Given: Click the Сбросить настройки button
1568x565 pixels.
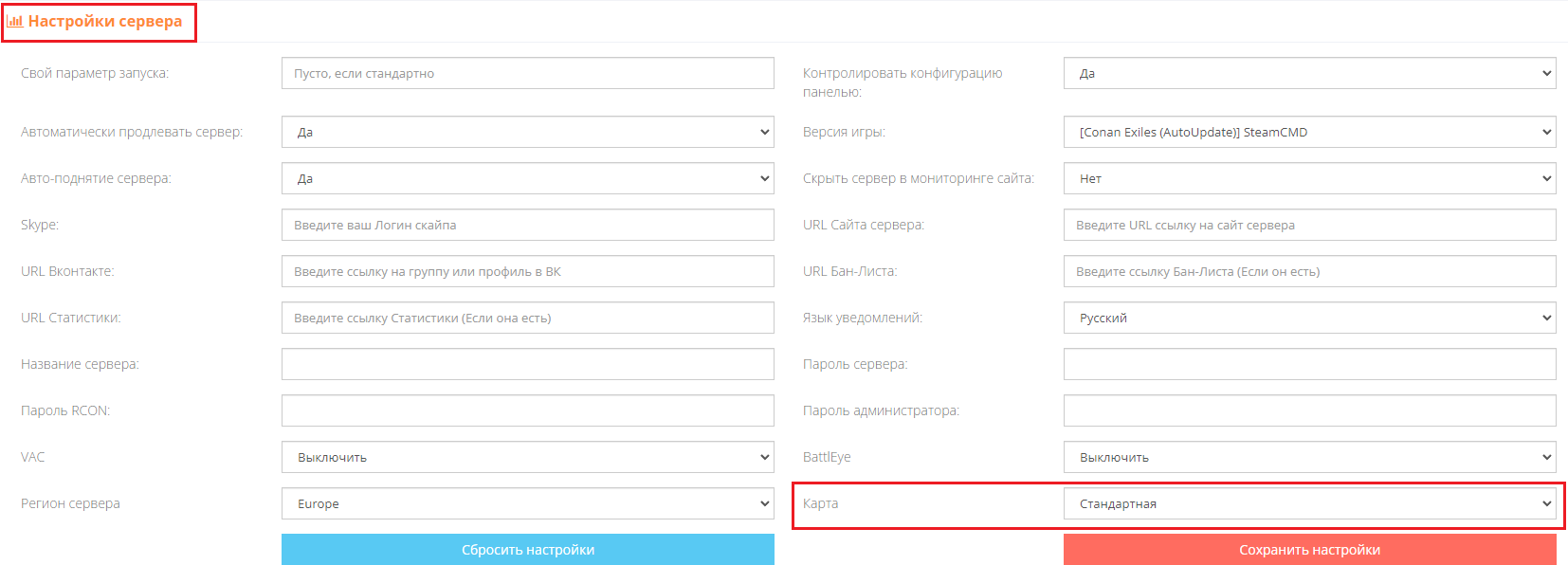Looking at the screenshot, I should point(528,550).
